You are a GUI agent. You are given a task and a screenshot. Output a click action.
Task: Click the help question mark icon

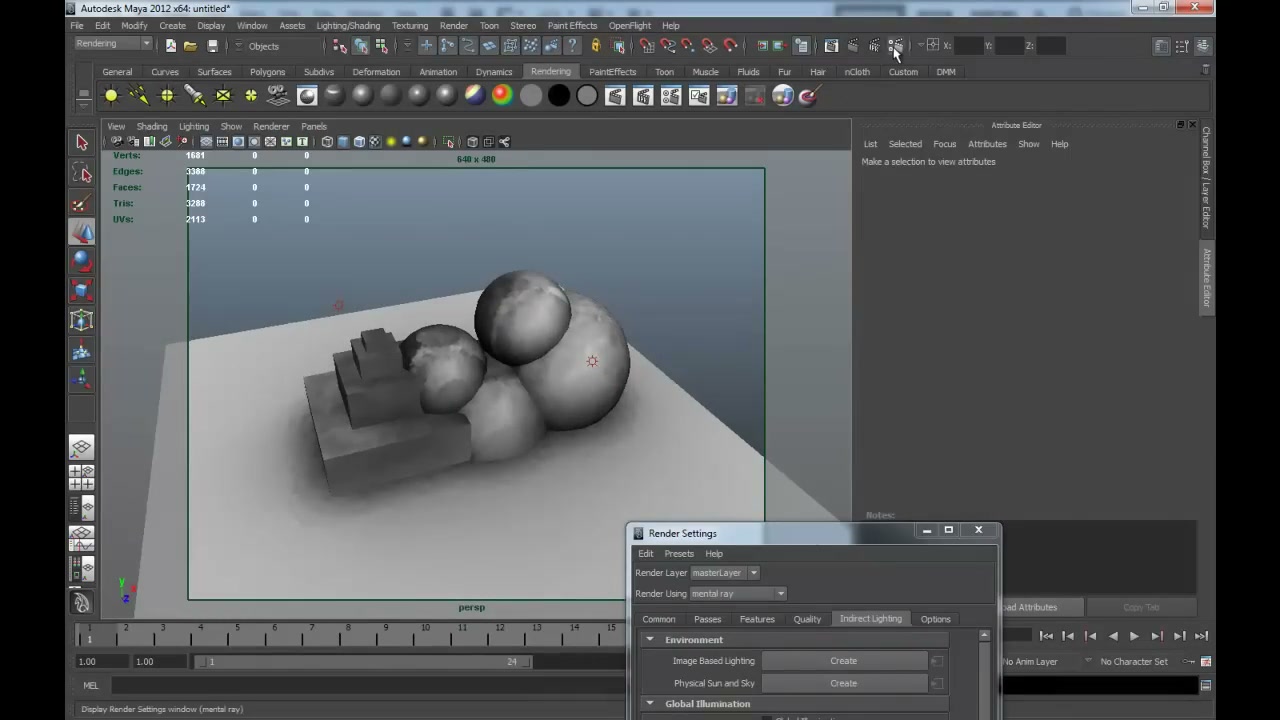point(572,46)
